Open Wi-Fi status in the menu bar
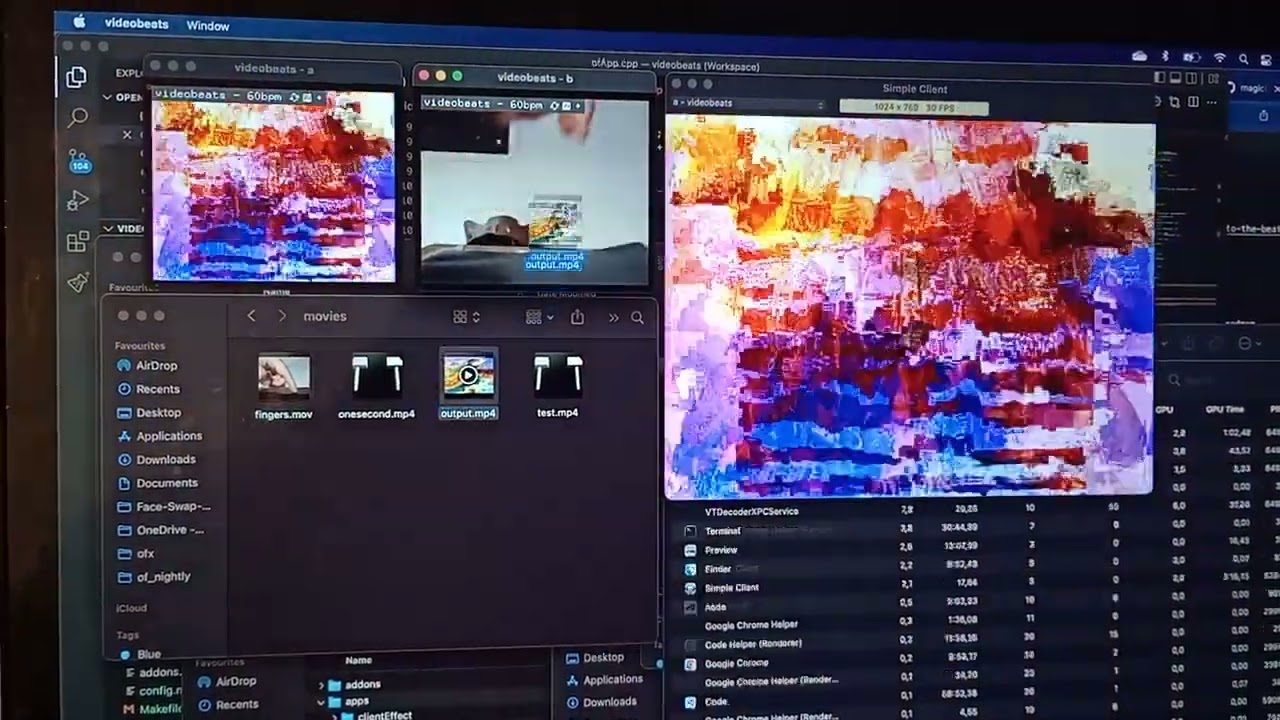Image resolution: width=1280 pixels, height=720 pixels. pyautogui.click(x=1219, y=58)
